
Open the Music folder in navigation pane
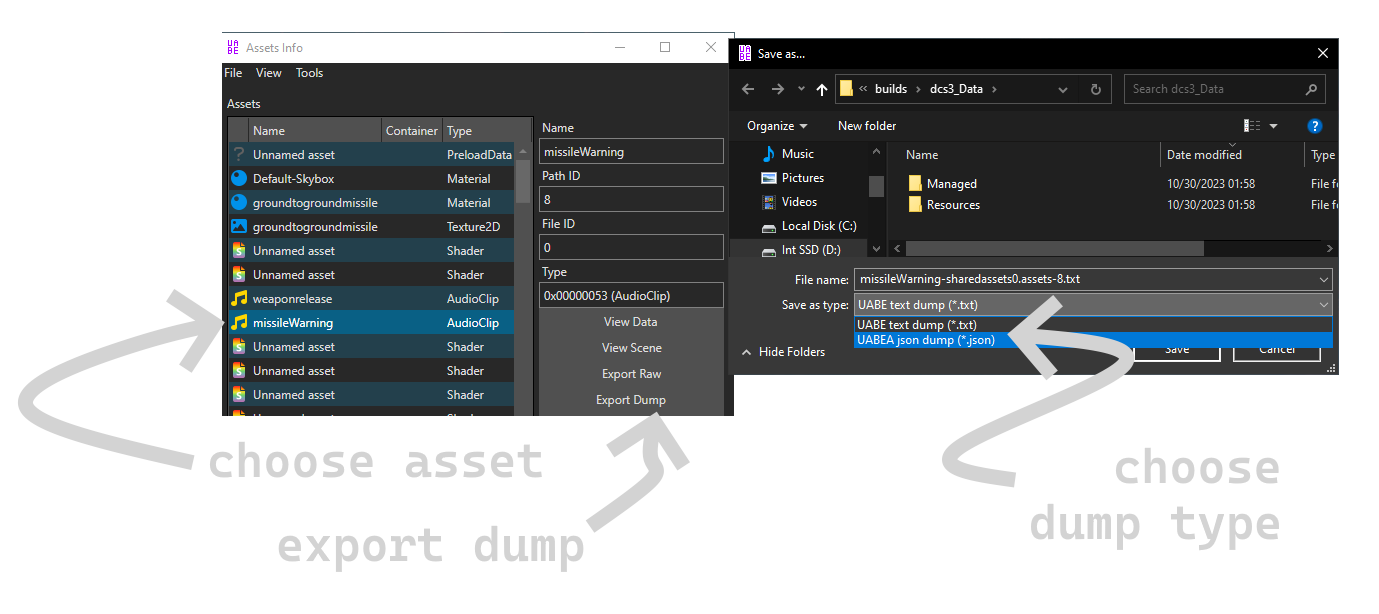pos(797,154)
